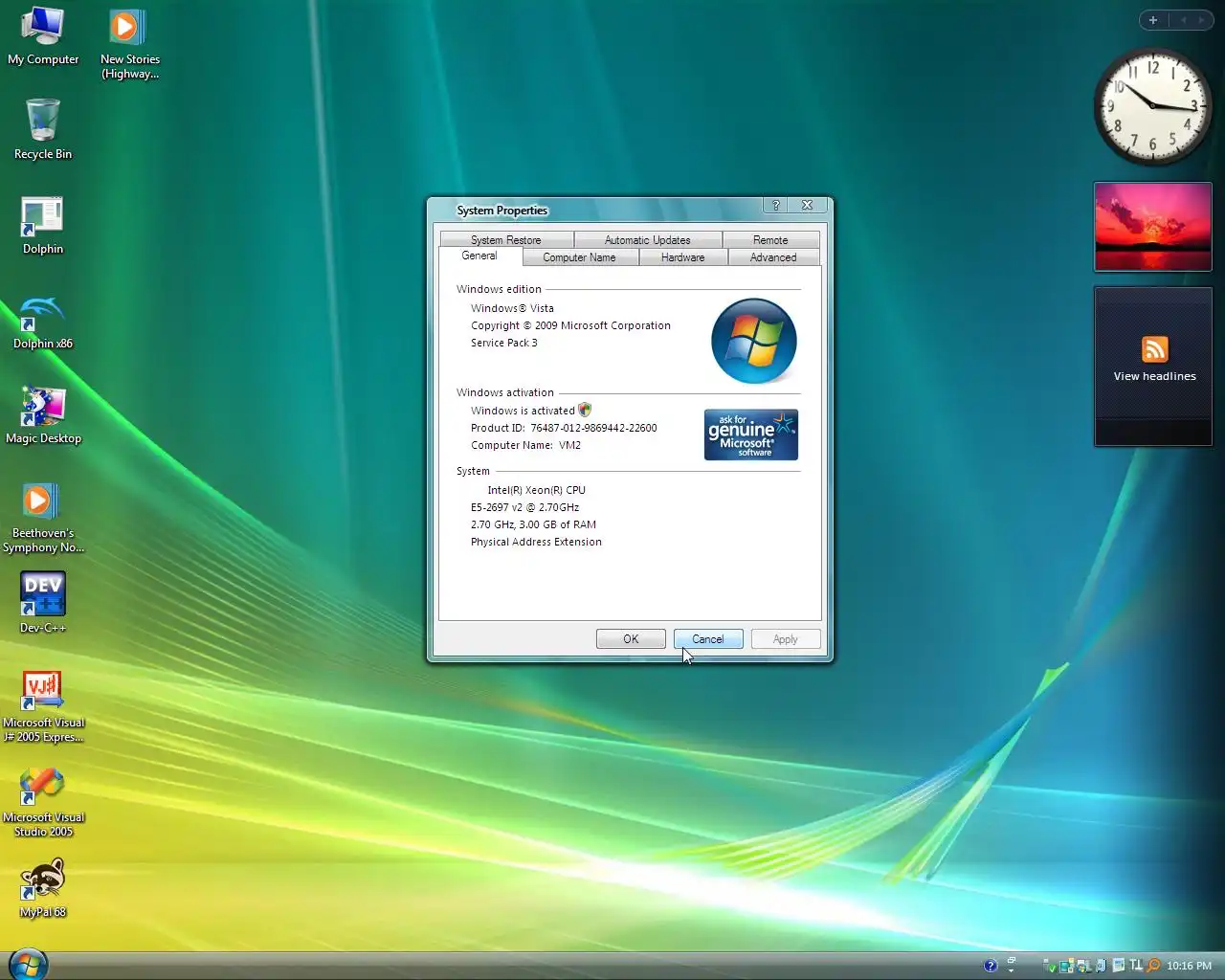Screen dimensions: 1225x980
Task: Launch the MyPal 68 browser shortcut
Action: point(43,888)
